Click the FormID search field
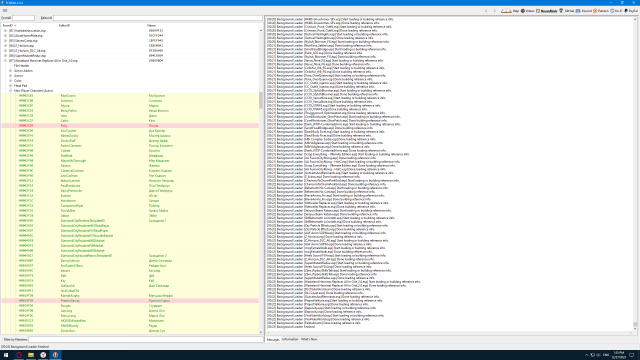 (23, 18)
